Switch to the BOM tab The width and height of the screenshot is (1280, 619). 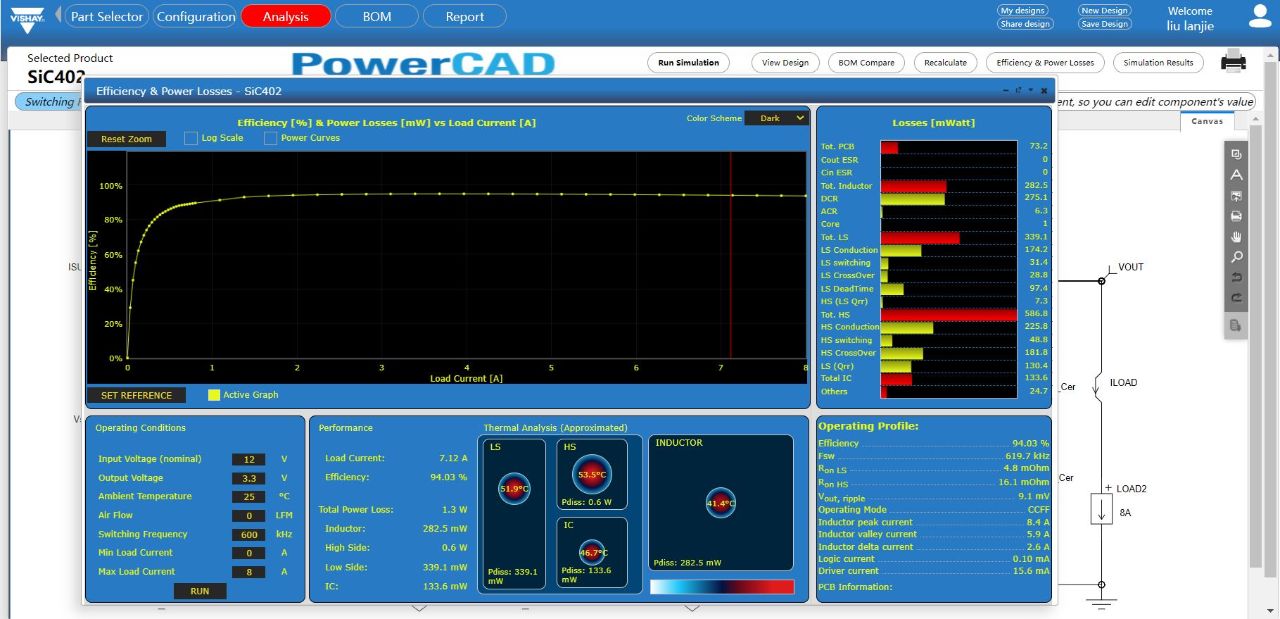point(376,15)
